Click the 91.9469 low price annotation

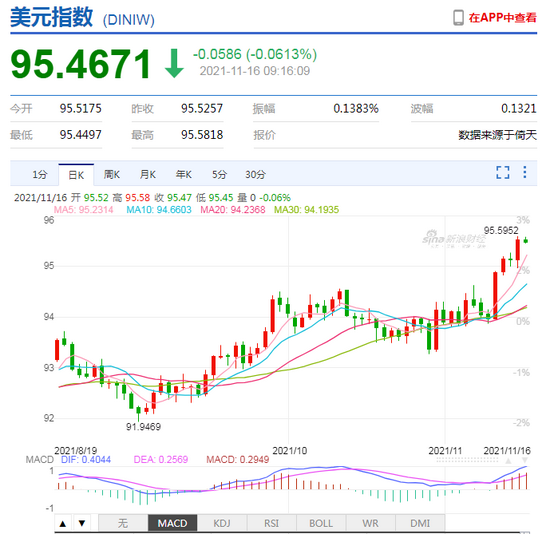[143, 427]
